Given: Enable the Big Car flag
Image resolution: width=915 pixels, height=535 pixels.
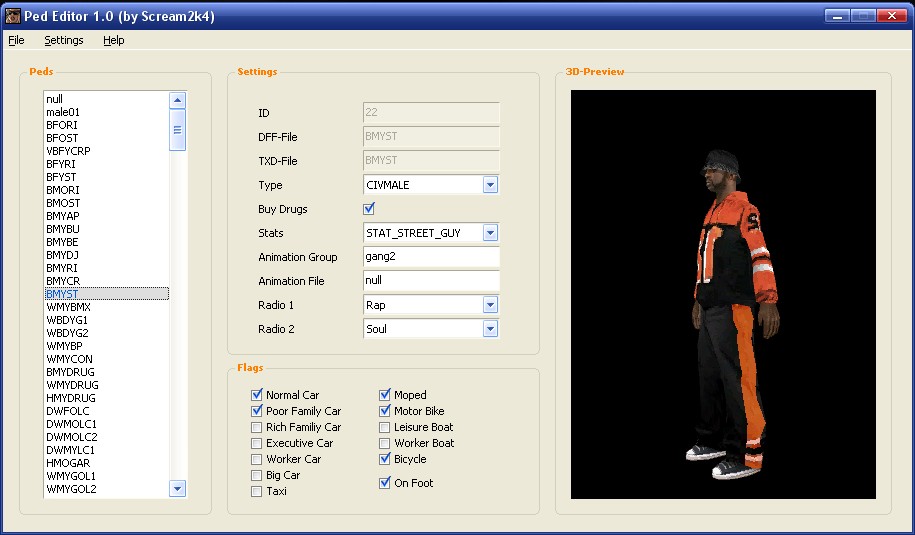Looking at the screenshot, I should point(257,475).
